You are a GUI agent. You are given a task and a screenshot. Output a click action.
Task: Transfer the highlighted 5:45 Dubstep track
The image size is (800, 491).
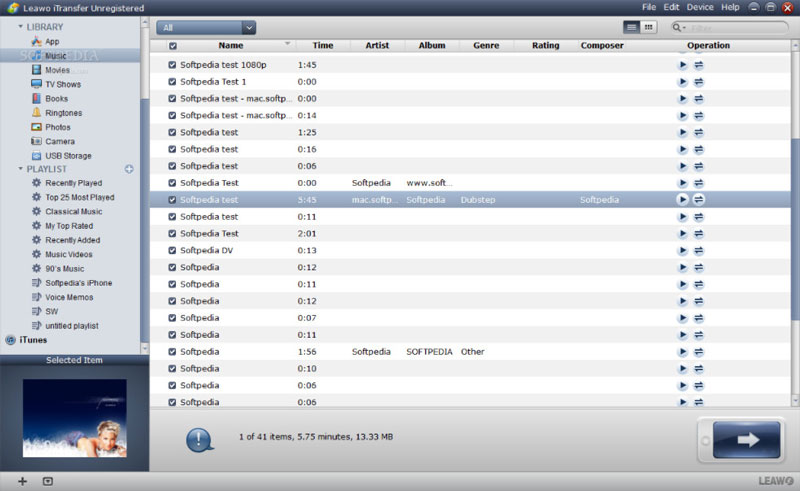(699, 200)
